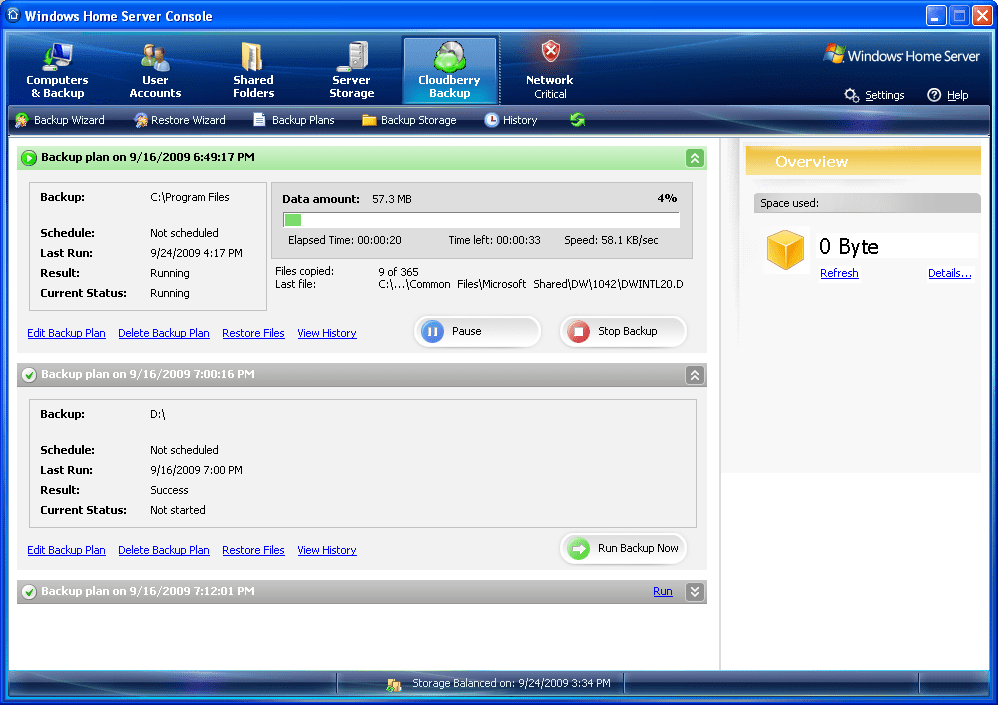Screen dimensions: 998x705
Task: Click the 'Success' result value
Action: coord(169,490)
